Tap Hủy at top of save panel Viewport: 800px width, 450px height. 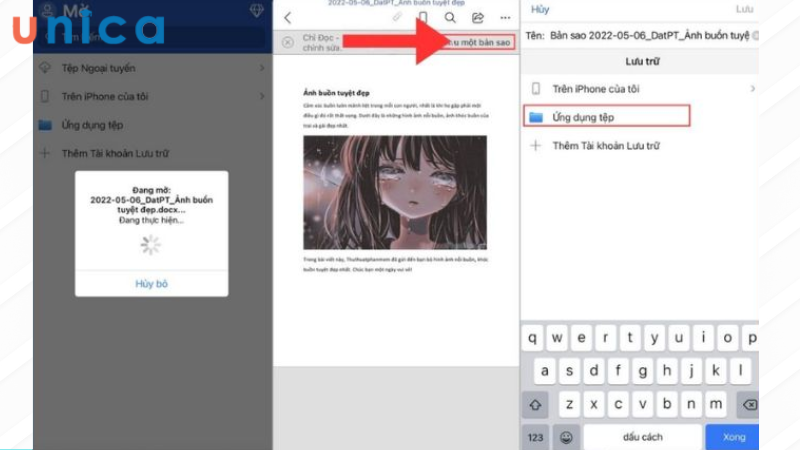click(x=540, y=9)
